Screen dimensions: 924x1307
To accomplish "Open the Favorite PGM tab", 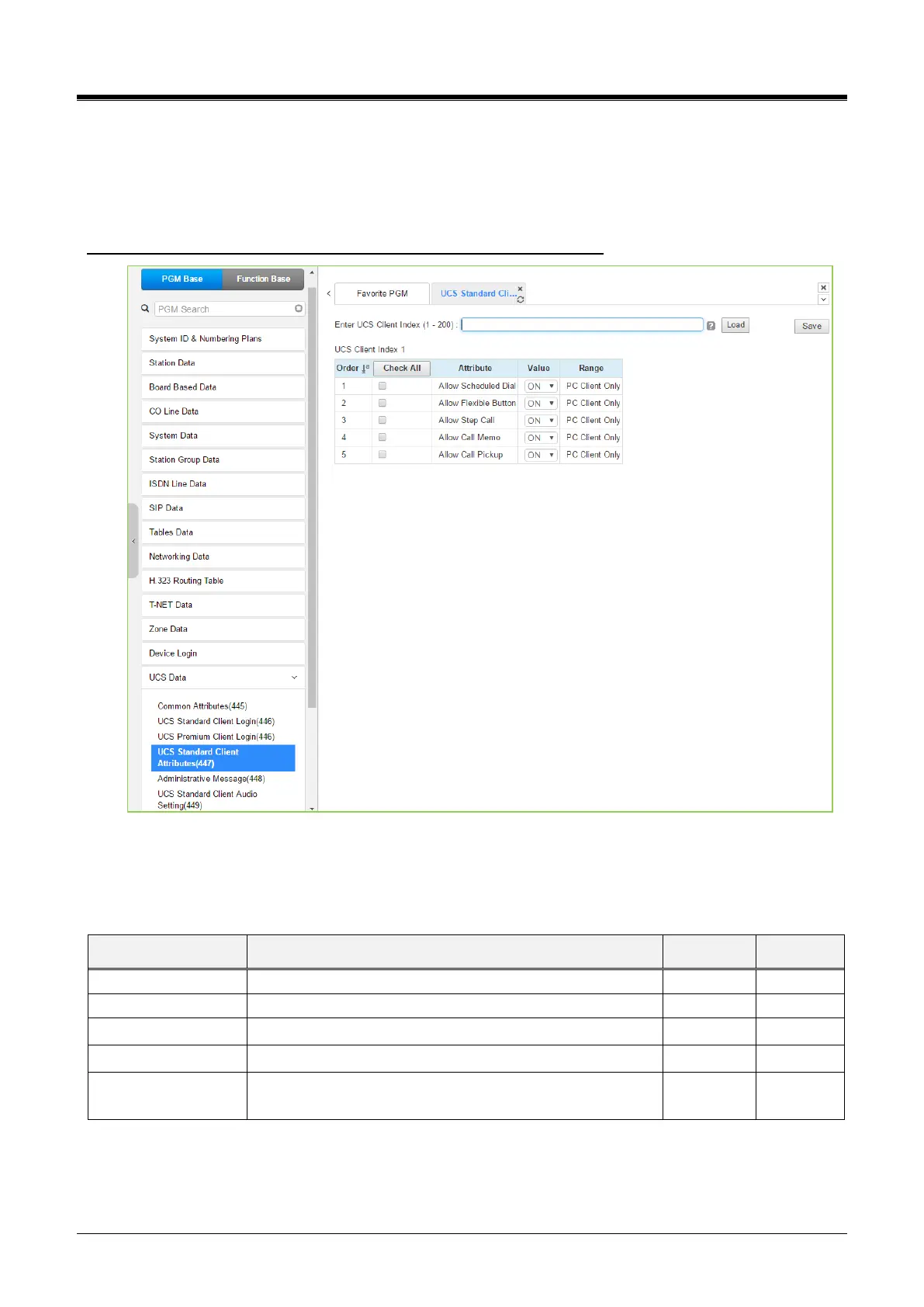I will coord(382,293).
